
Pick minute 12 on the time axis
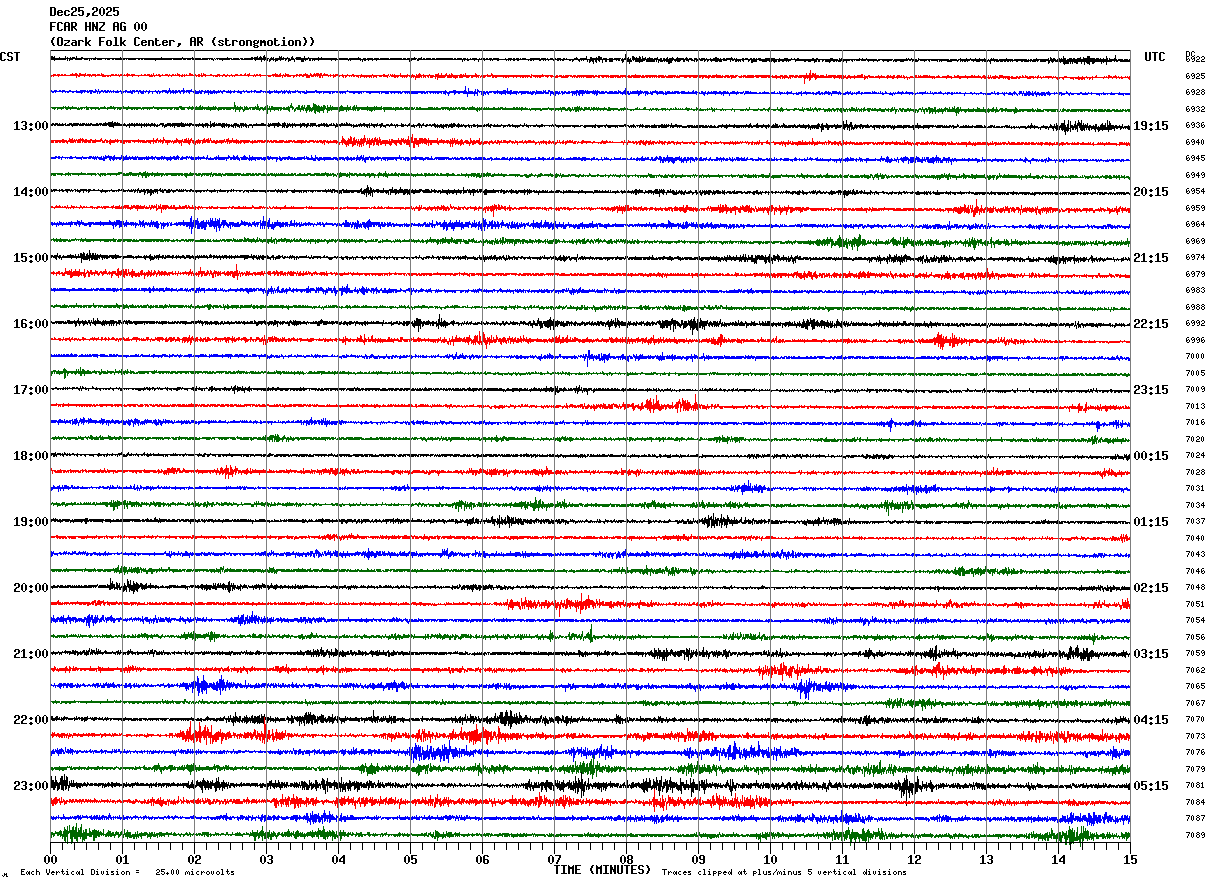point(914,859)
